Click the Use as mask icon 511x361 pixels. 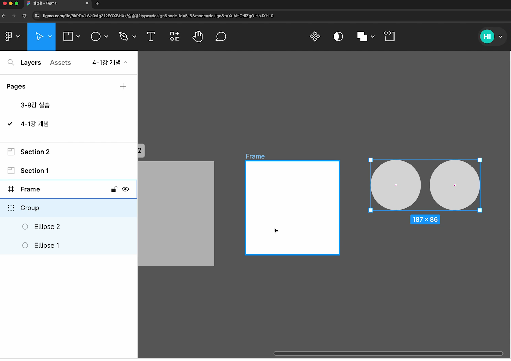(338, 36)
